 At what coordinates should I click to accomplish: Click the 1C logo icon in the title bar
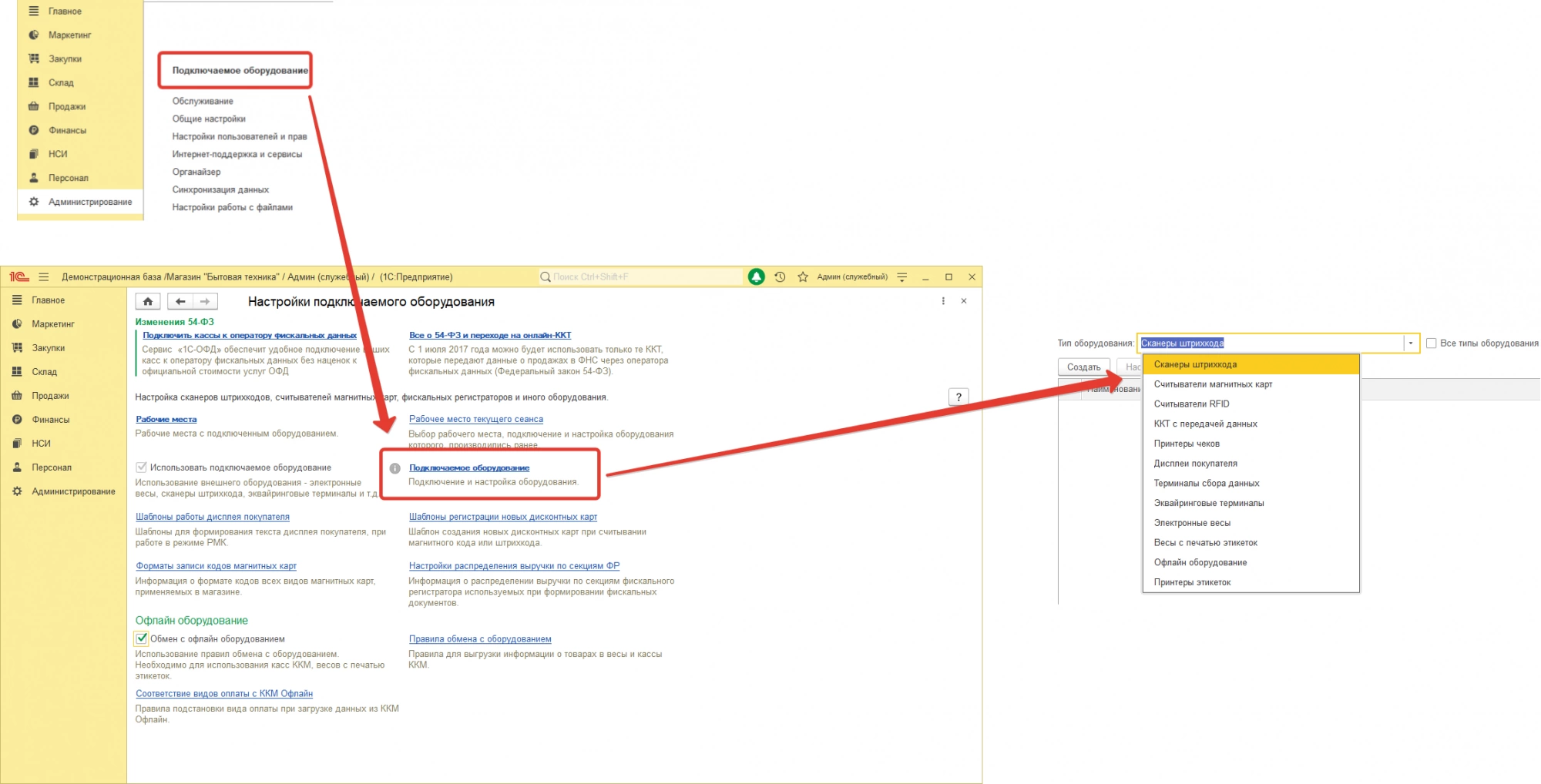(x=18, y=276)
